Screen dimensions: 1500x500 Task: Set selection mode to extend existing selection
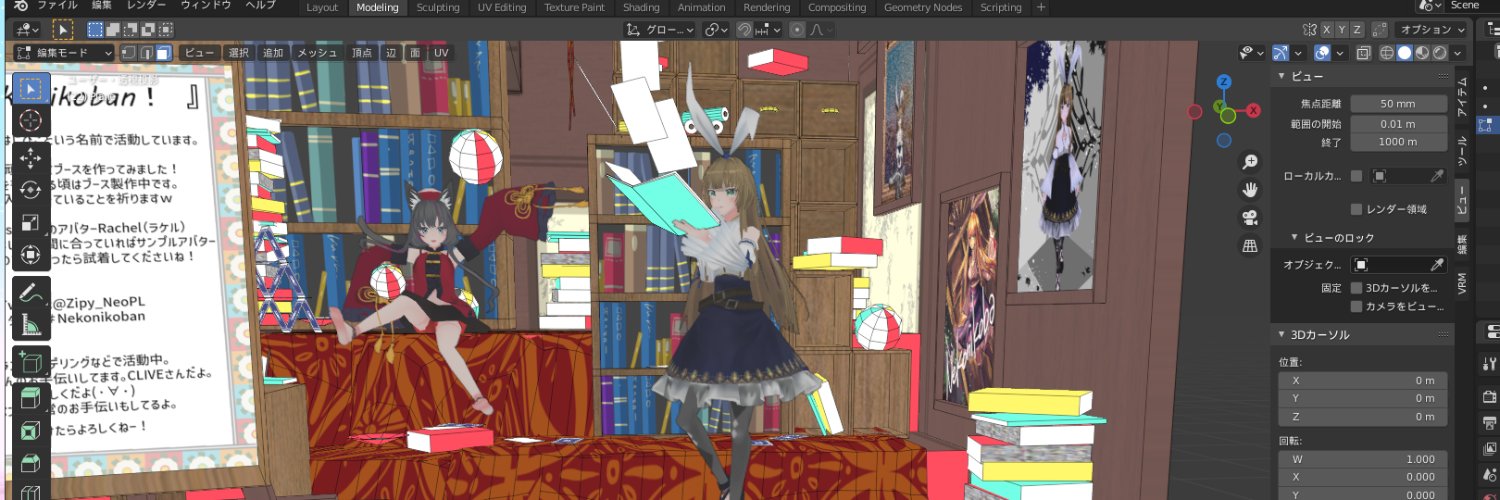point(112,30)
